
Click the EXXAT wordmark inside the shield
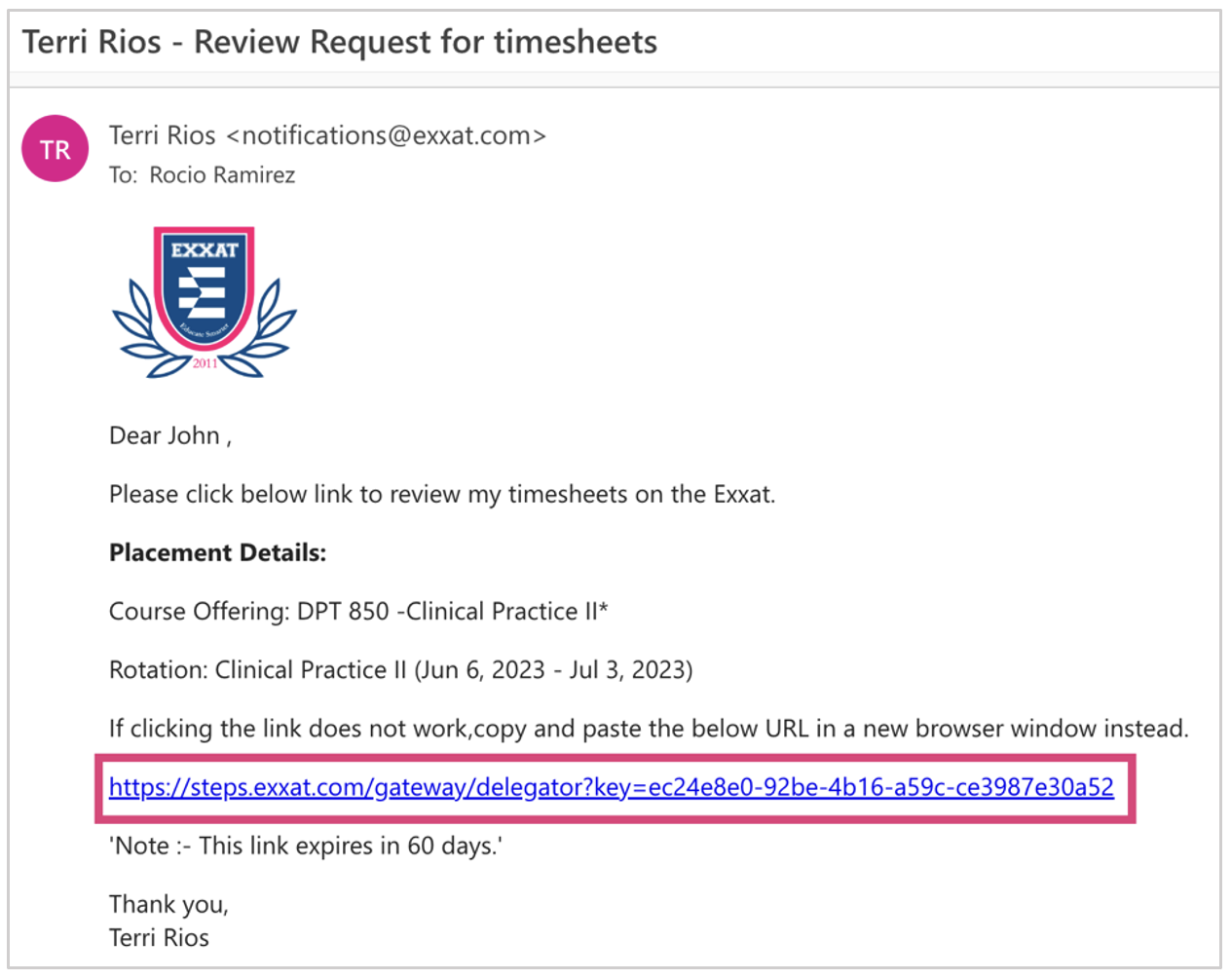click(205, 250)
